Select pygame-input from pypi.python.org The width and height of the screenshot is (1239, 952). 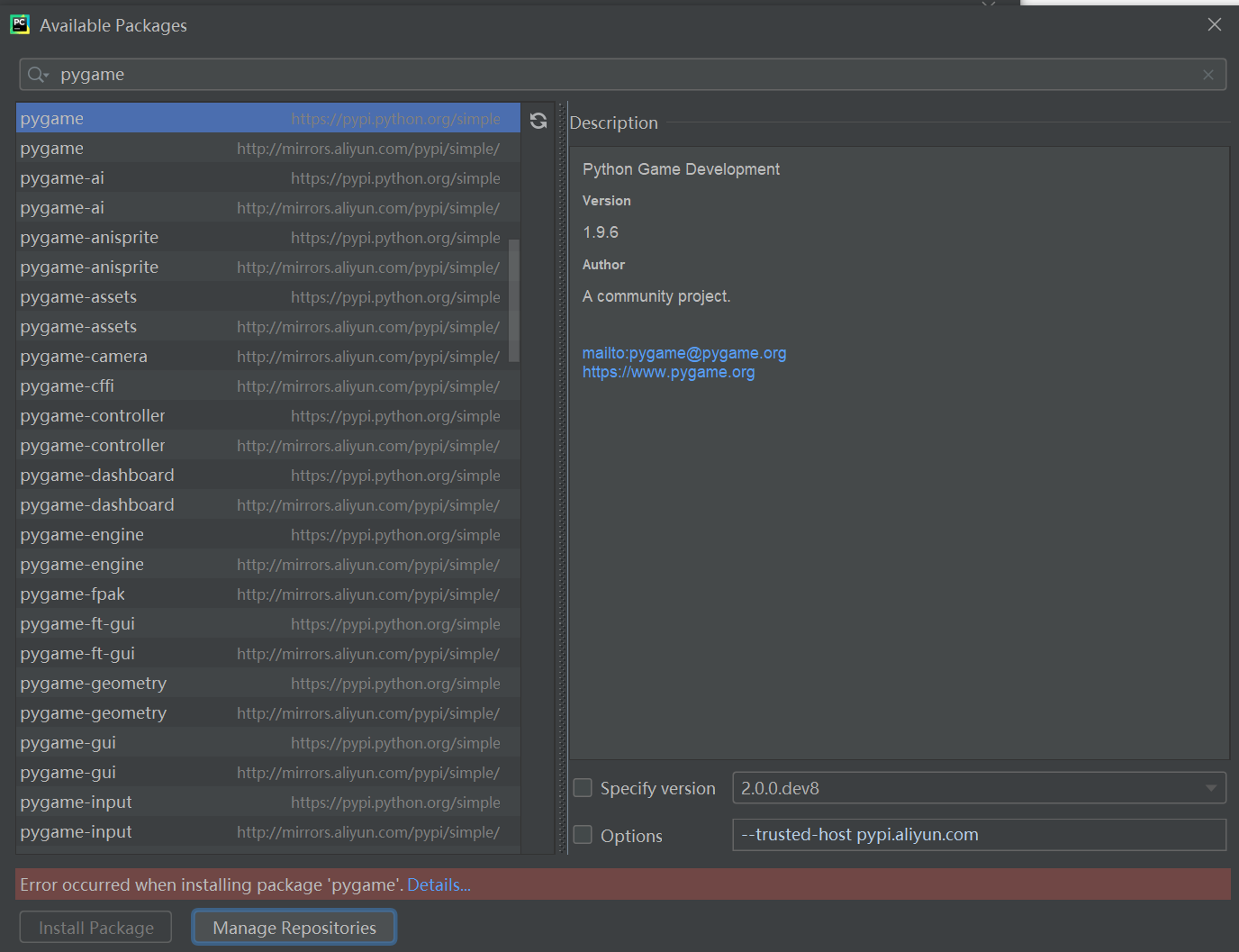pos(268,802)
